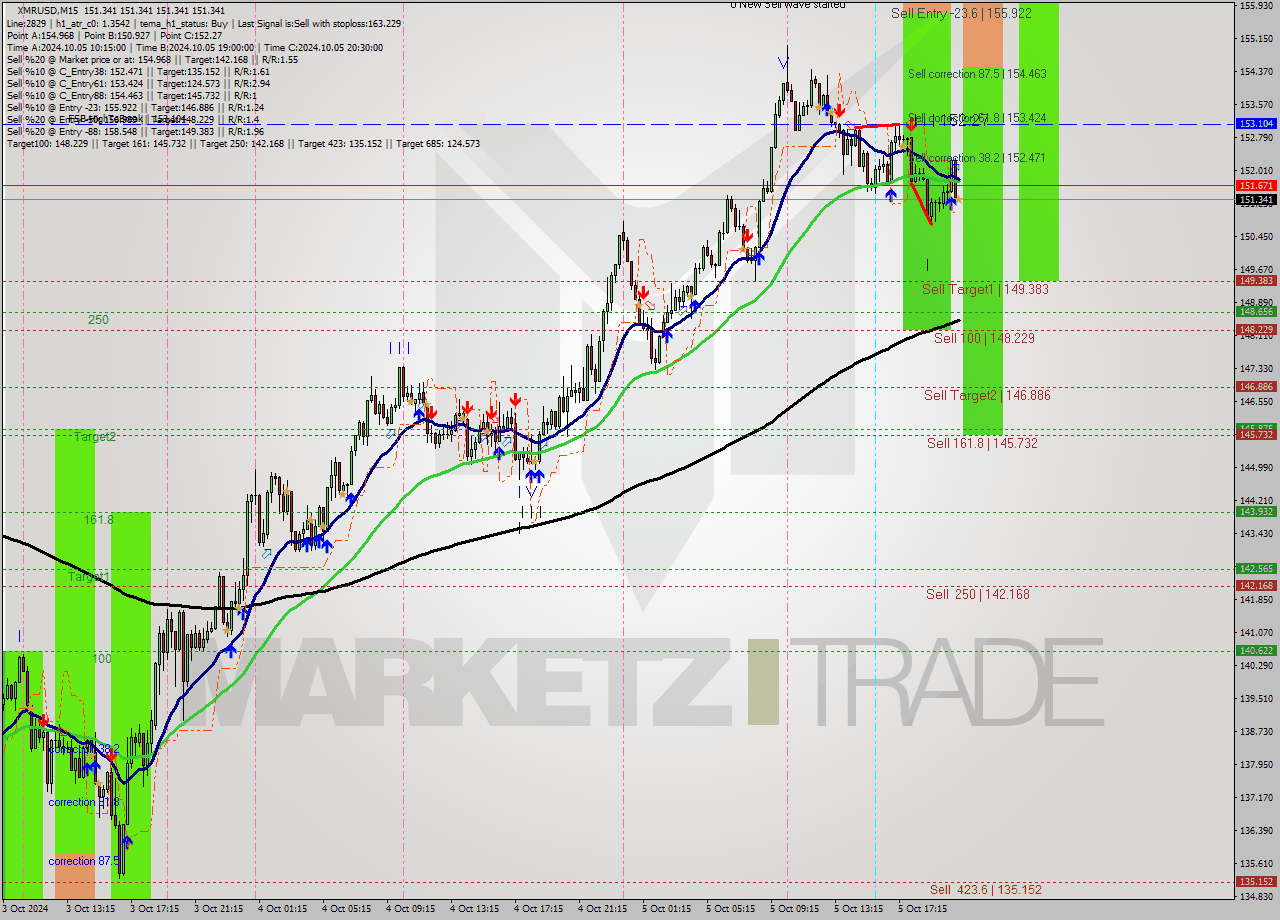Click 'Sell %20 @ Market price' line
Image resolution: width=1280 pixels, height=920 pixels.
152,59
